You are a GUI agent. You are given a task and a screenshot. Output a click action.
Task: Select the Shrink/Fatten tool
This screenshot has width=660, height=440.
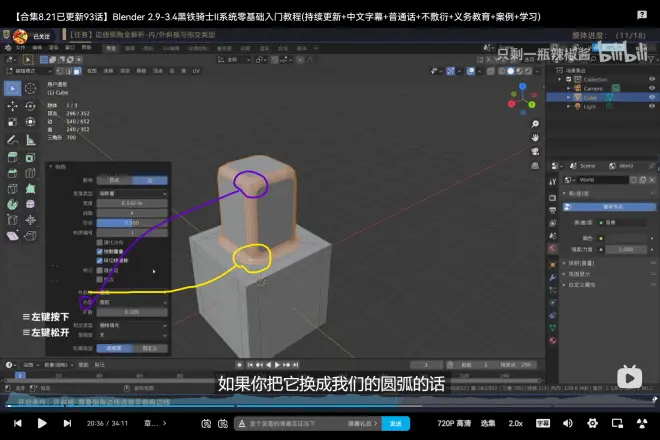(x=30, y=220)
